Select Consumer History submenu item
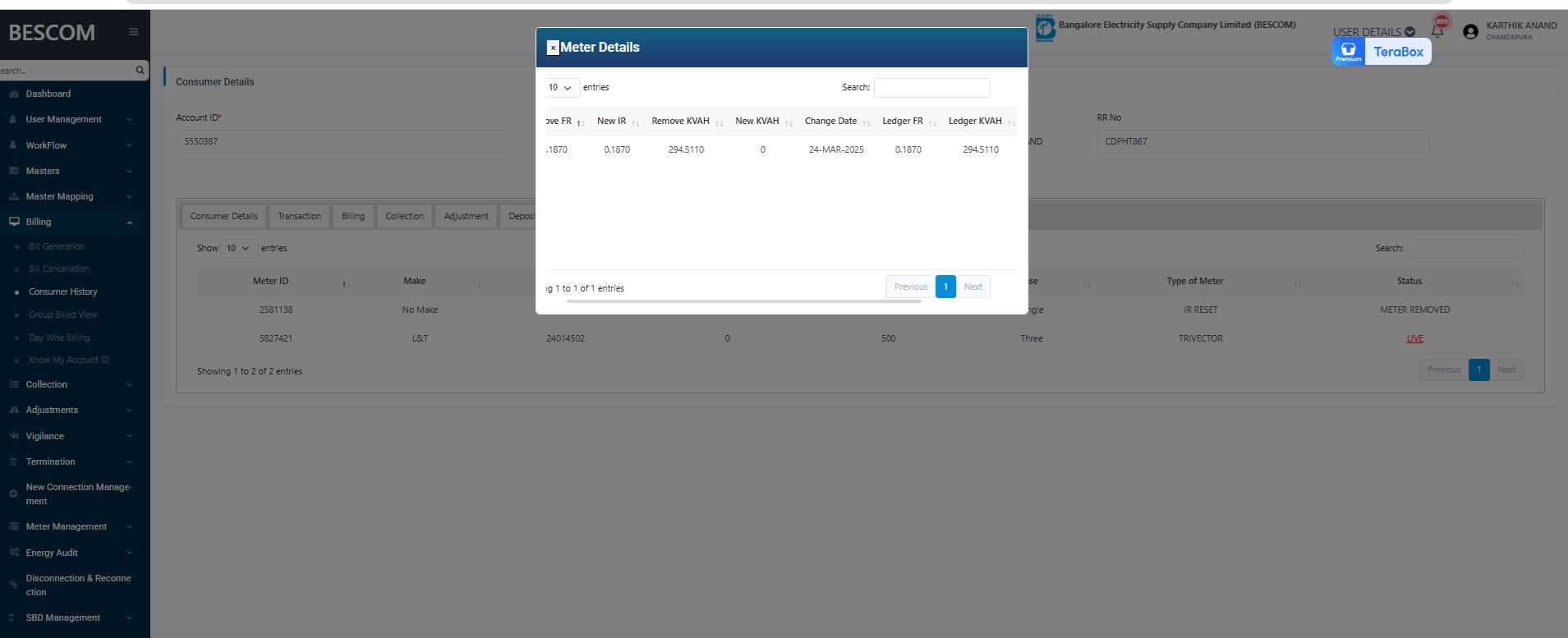The width and height of the screenshot is (1568, 638). [63, 291]
